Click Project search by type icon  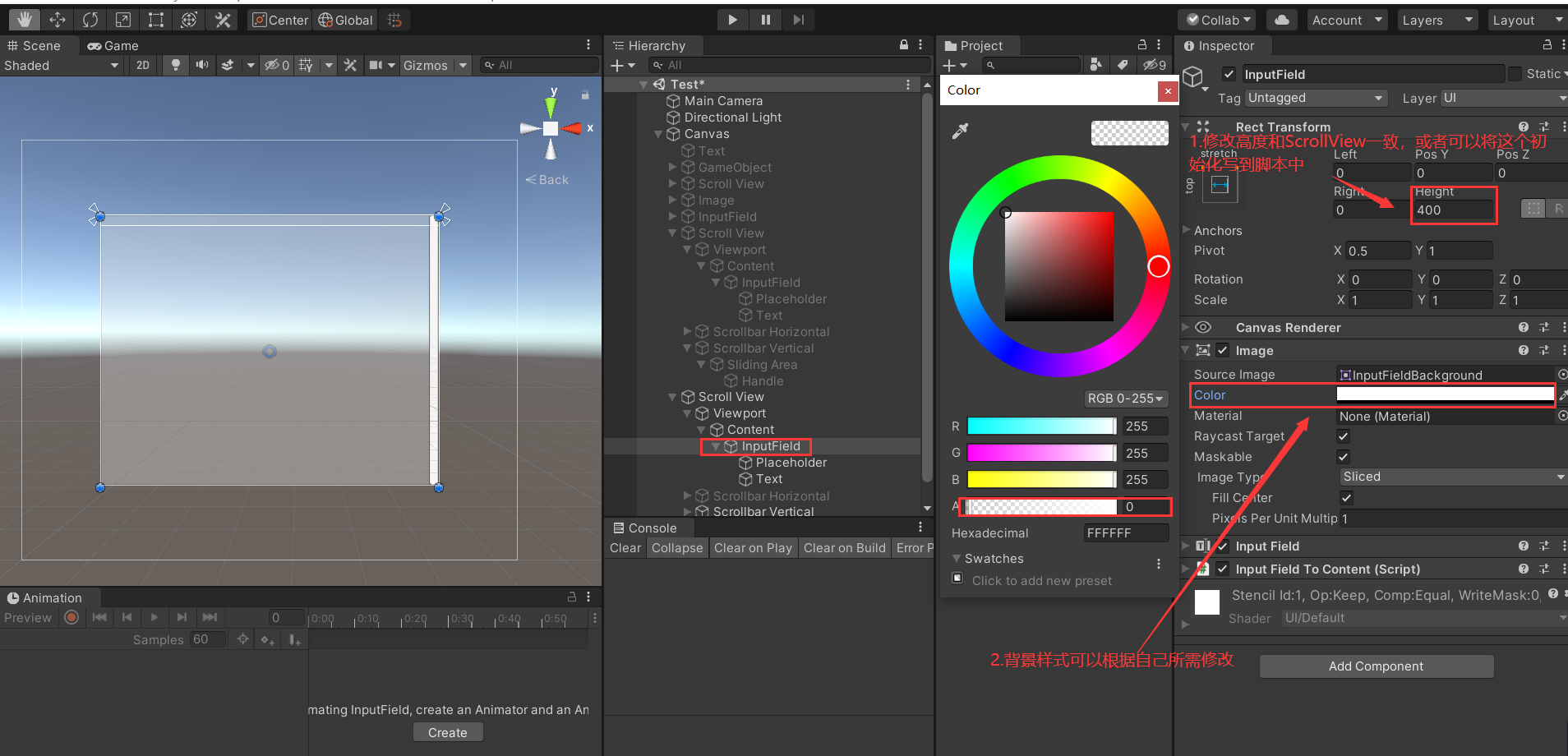pos(1095,65)
